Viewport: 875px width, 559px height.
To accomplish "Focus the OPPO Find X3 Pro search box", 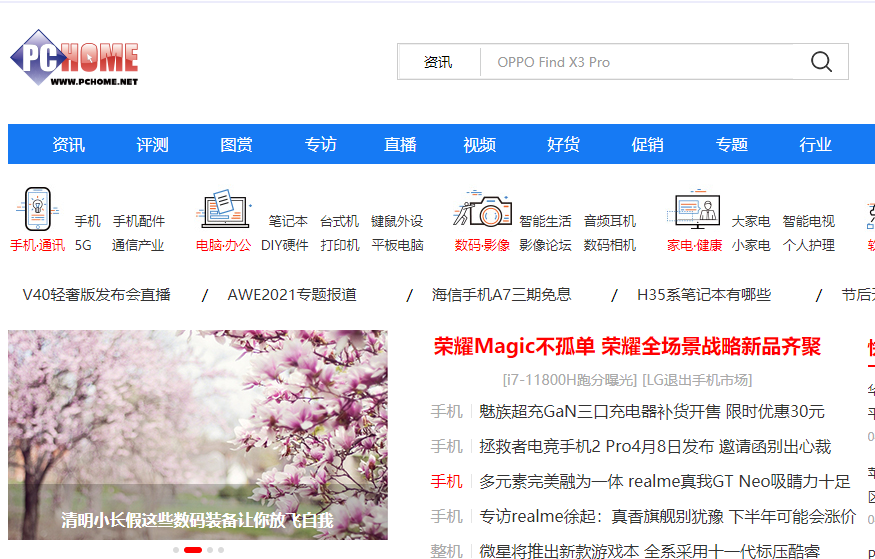I will [640, 62].
